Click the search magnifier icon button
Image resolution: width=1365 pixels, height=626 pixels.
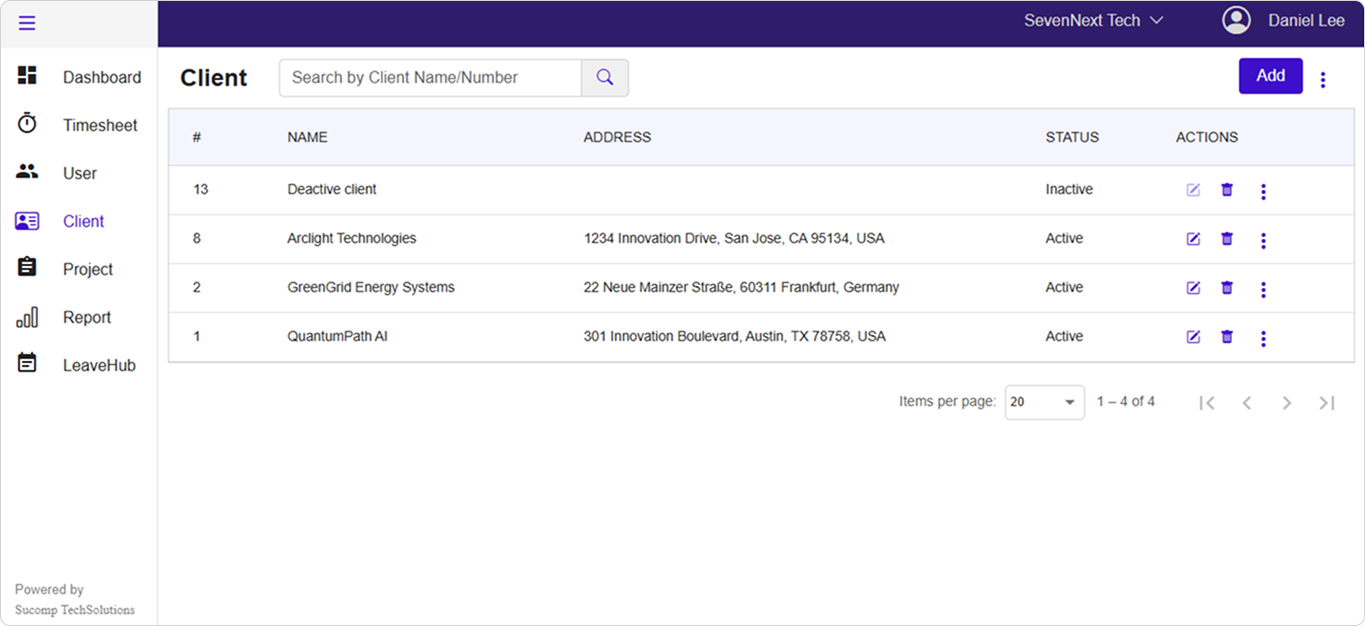coord(605,78)
